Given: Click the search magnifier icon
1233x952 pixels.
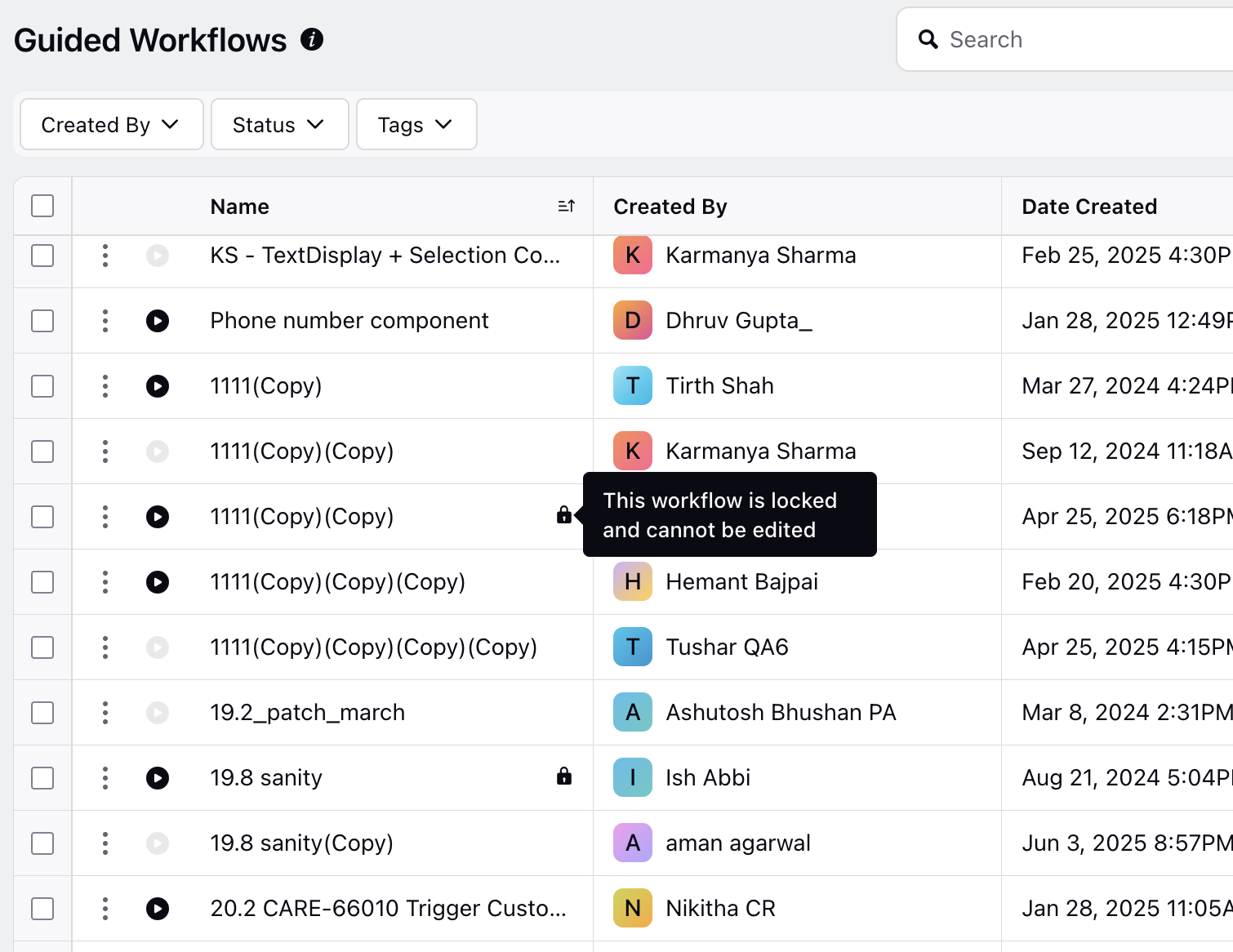Looking at the screenshot, I should pos(928,39).
